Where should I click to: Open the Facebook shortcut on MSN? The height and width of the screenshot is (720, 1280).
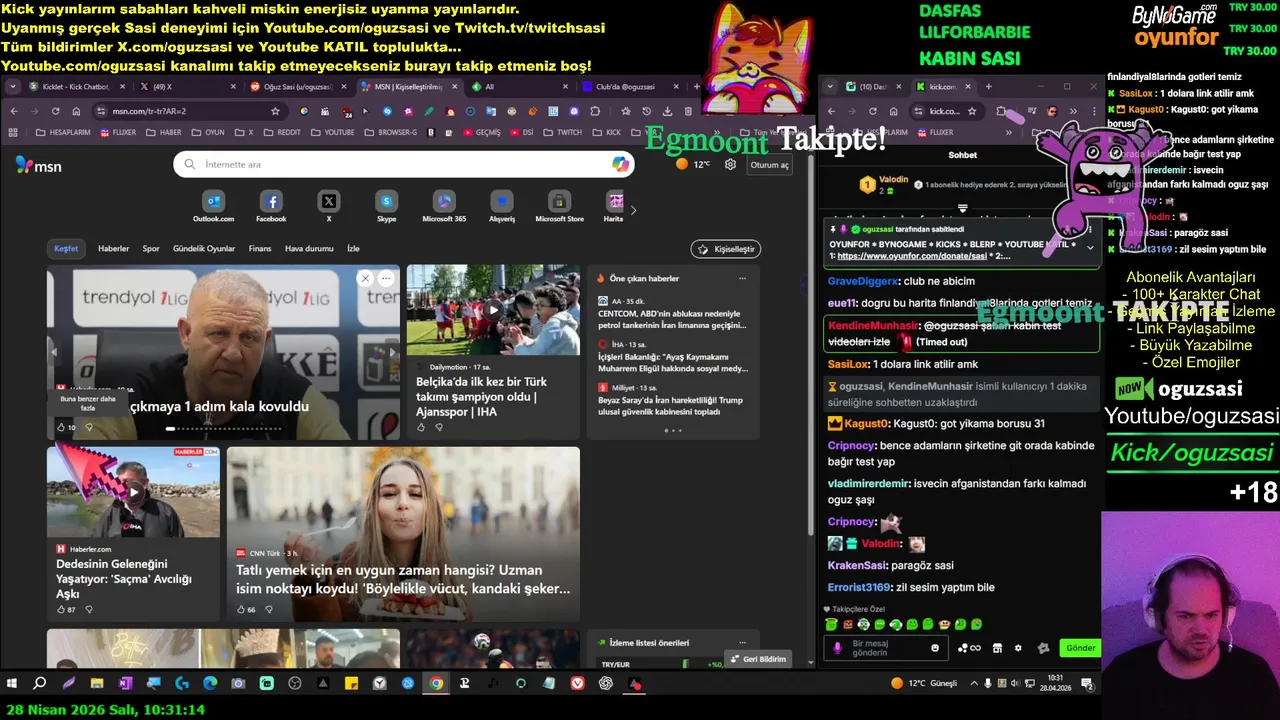click(x=270, y=207)
